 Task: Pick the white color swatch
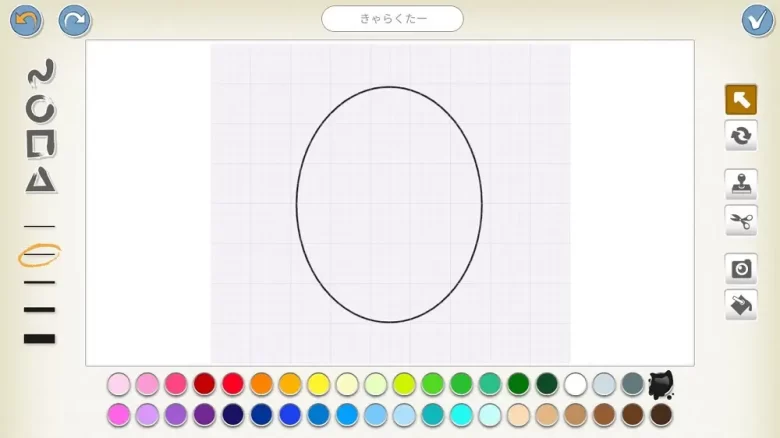tap(575, 384)
